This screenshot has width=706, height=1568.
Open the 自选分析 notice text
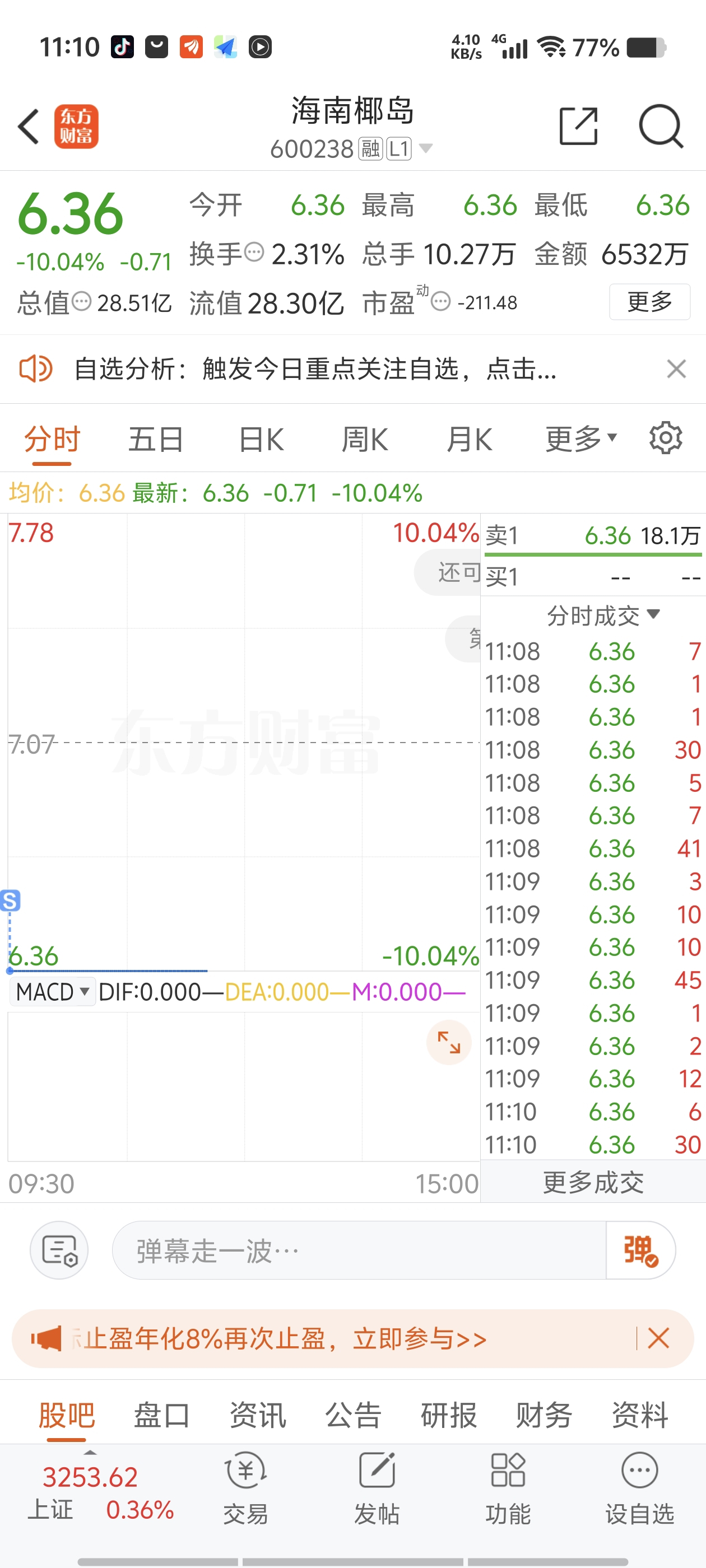pyautogui.click(x=315, y=369)
